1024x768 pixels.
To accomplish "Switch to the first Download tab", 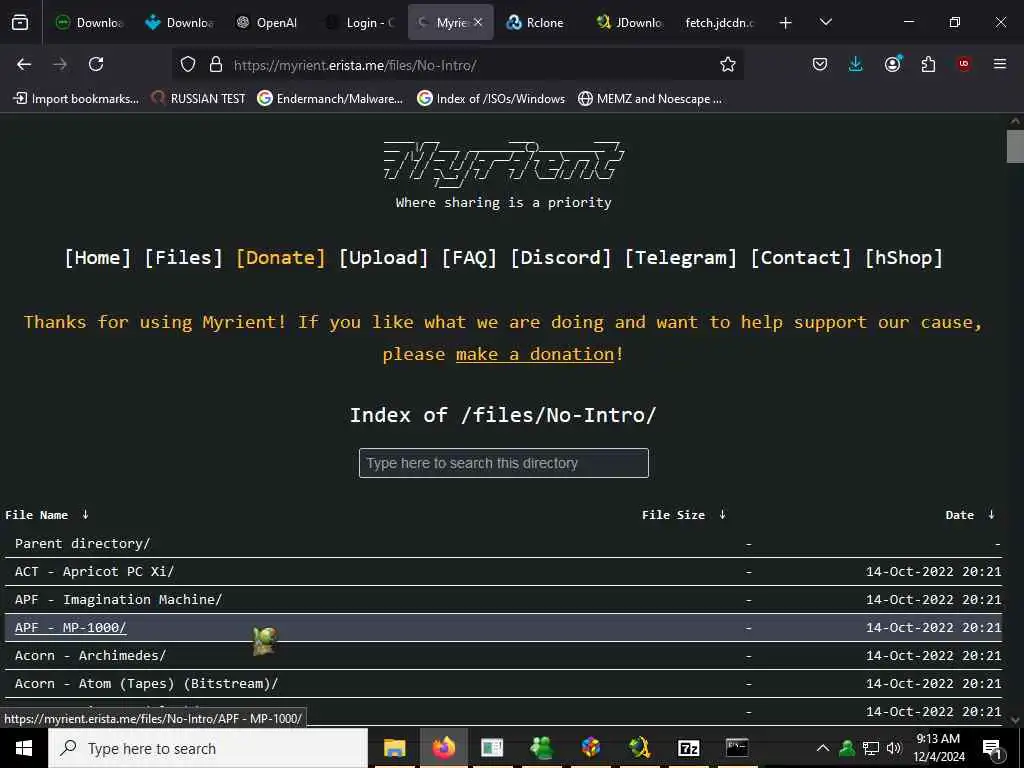I will [90, 23].
